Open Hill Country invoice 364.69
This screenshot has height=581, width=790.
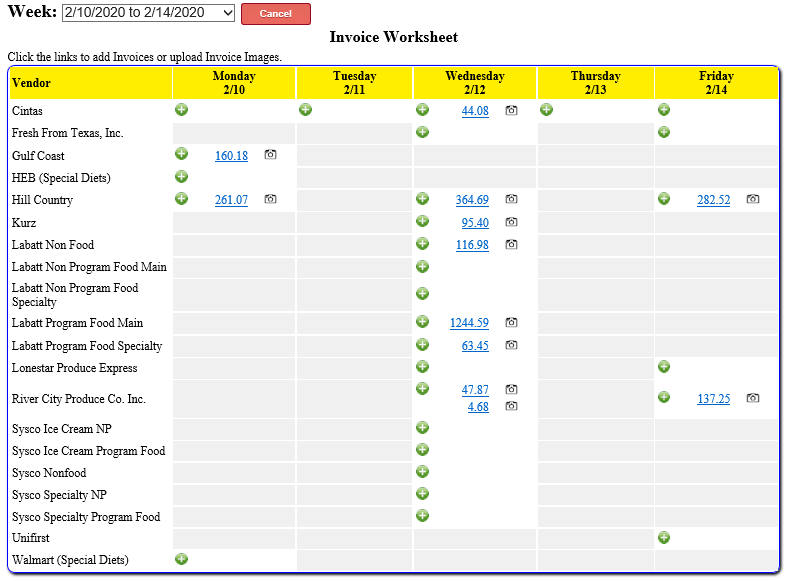tap(472, 200)
